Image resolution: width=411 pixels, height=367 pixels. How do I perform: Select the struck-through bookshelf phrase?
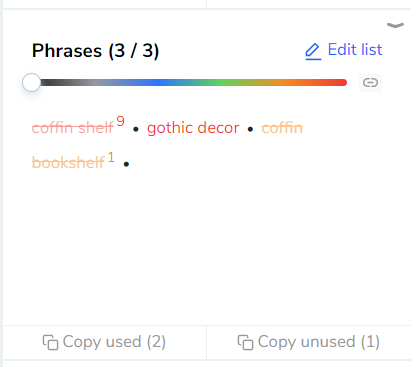pyautogui.click(x=68, y=163)
